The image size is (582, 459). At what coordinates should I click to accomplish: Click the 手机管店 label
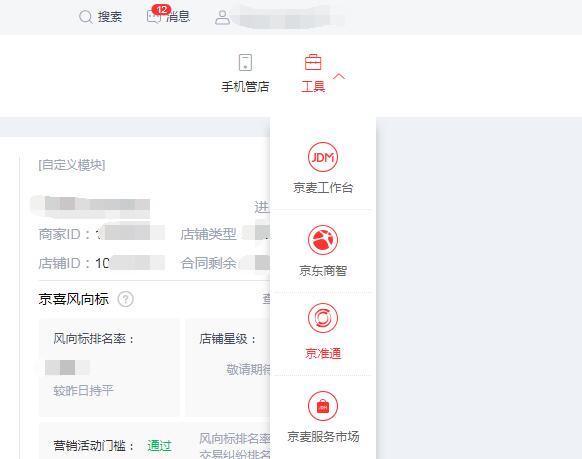(x=245, y=87)
